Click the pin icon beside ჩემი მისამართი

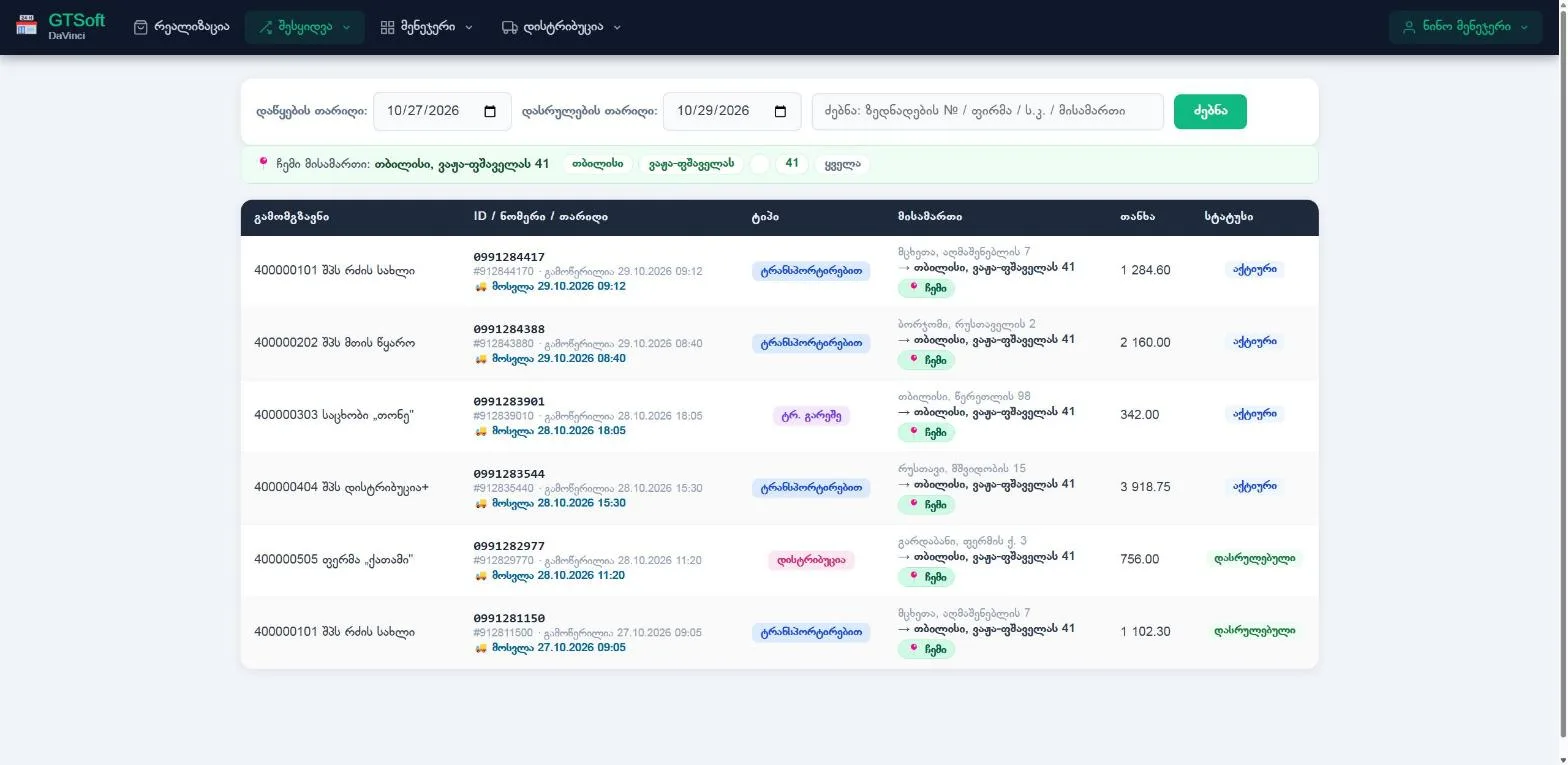click(263, 163)
